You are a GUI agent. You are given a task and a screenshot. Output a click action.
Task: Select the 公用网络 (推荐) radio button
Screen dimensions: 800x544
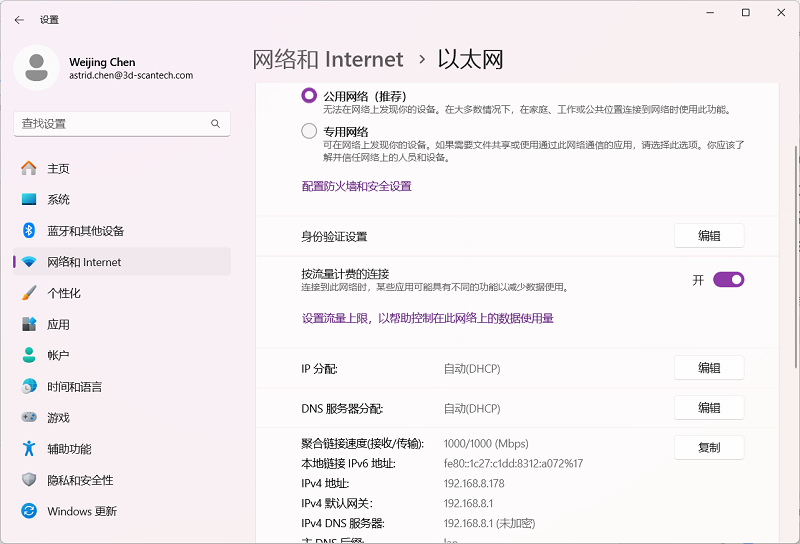309,95
